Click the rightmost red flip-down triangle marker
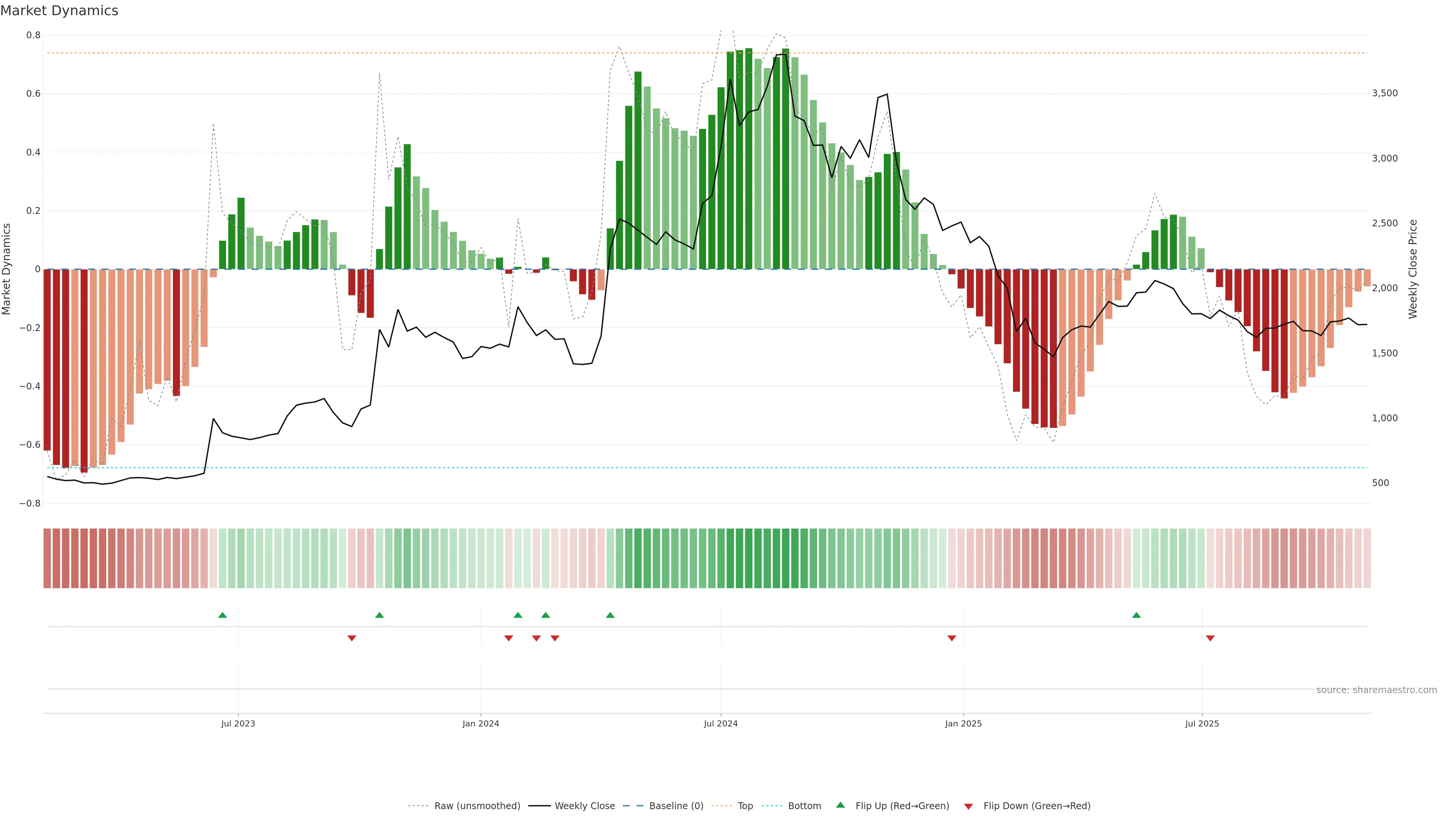 coord(1210,638)
